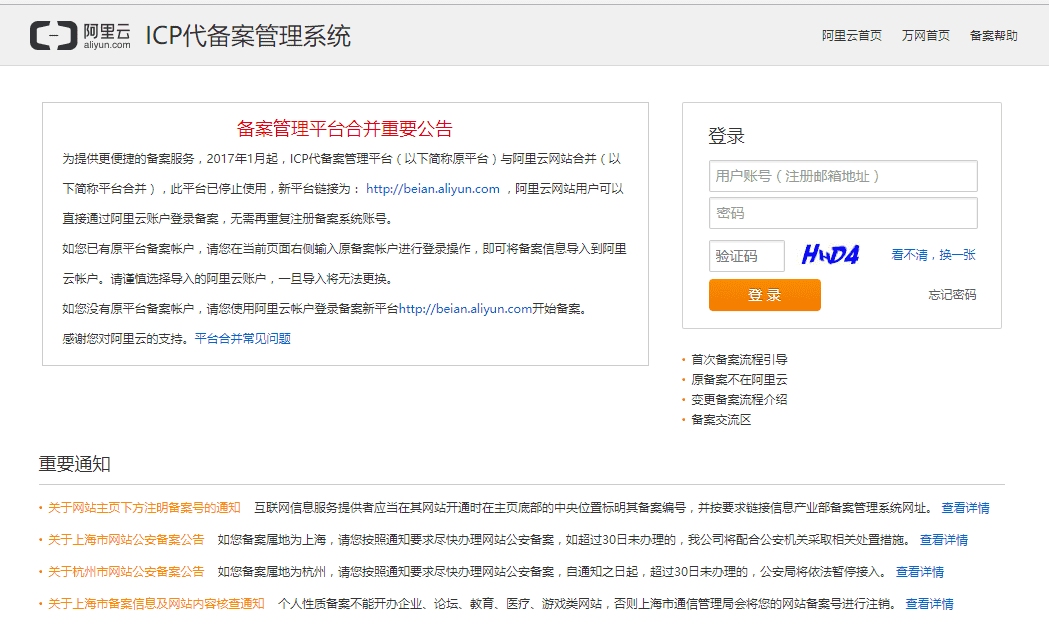Screen dimensions: 1049x638
Task: Refresh captcha via 看不清，换一张
Action: click(933, 255)
